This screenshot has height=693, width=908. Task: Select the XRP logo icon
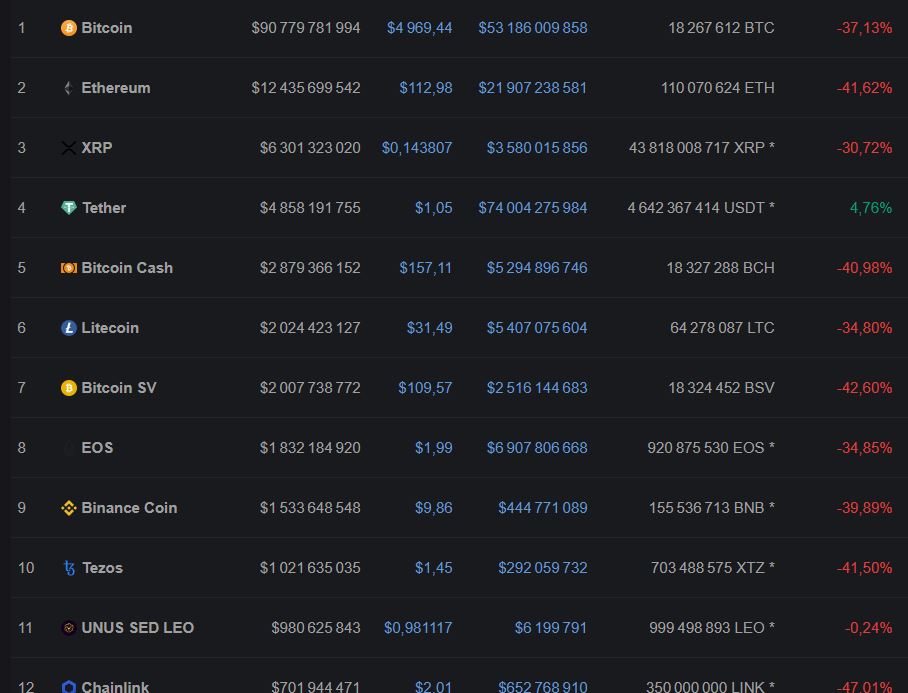tap(67, 147)
